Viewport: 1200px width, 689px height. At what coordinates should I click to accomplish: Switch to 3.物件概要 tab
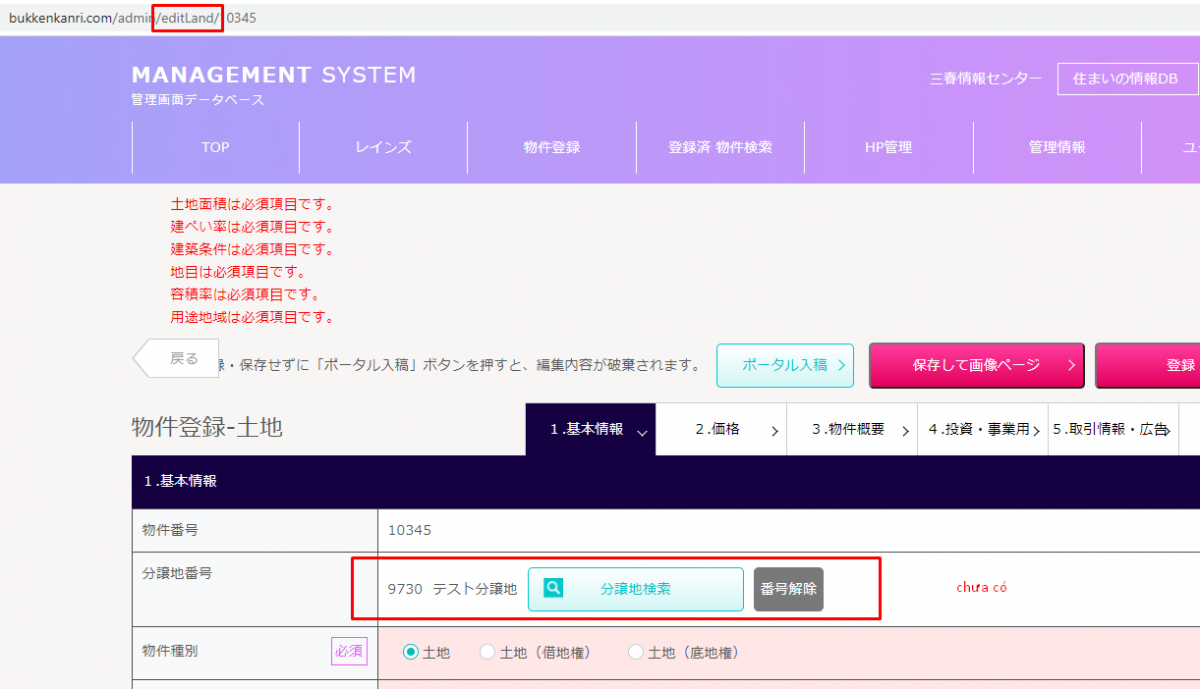point(851,429)
